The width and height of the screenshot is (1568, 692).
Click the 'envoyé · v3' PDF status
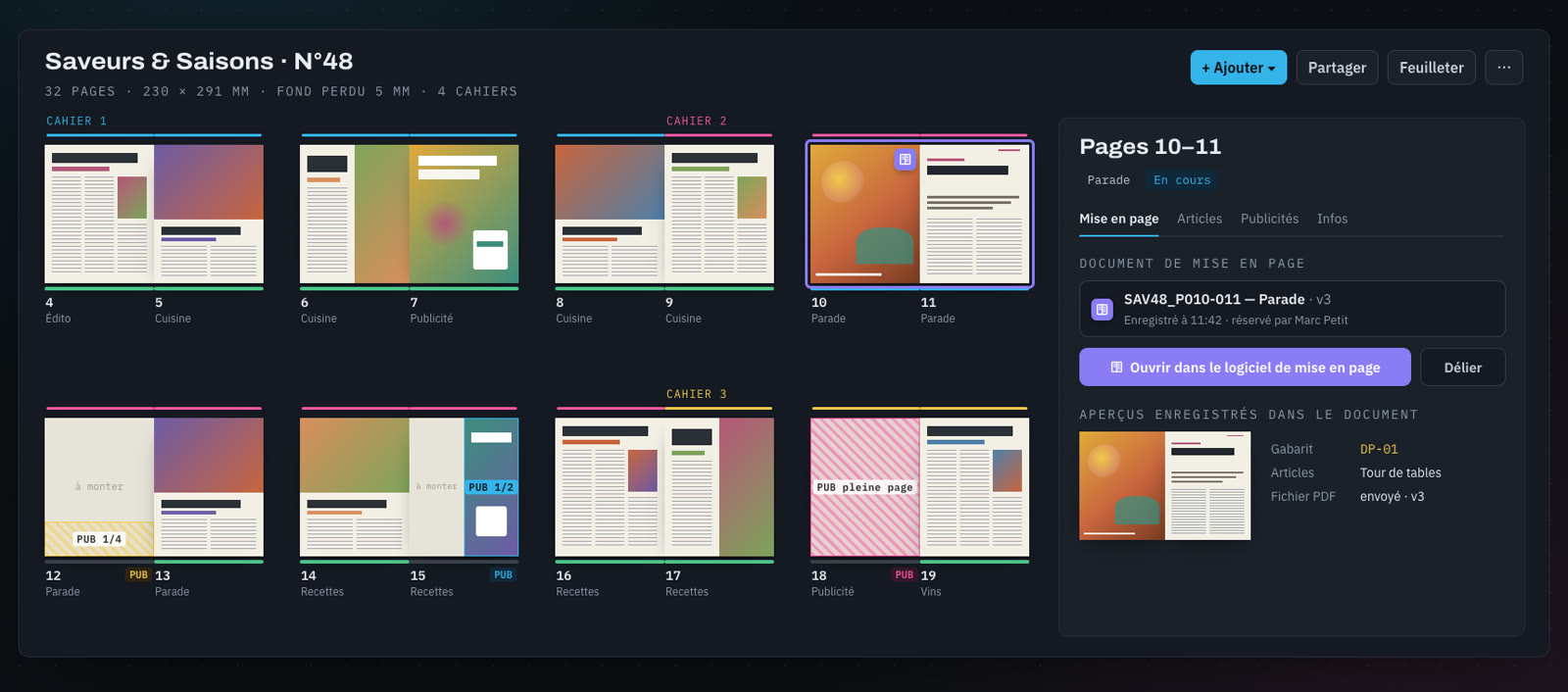pyautogui.click(x=1393, y=496)
